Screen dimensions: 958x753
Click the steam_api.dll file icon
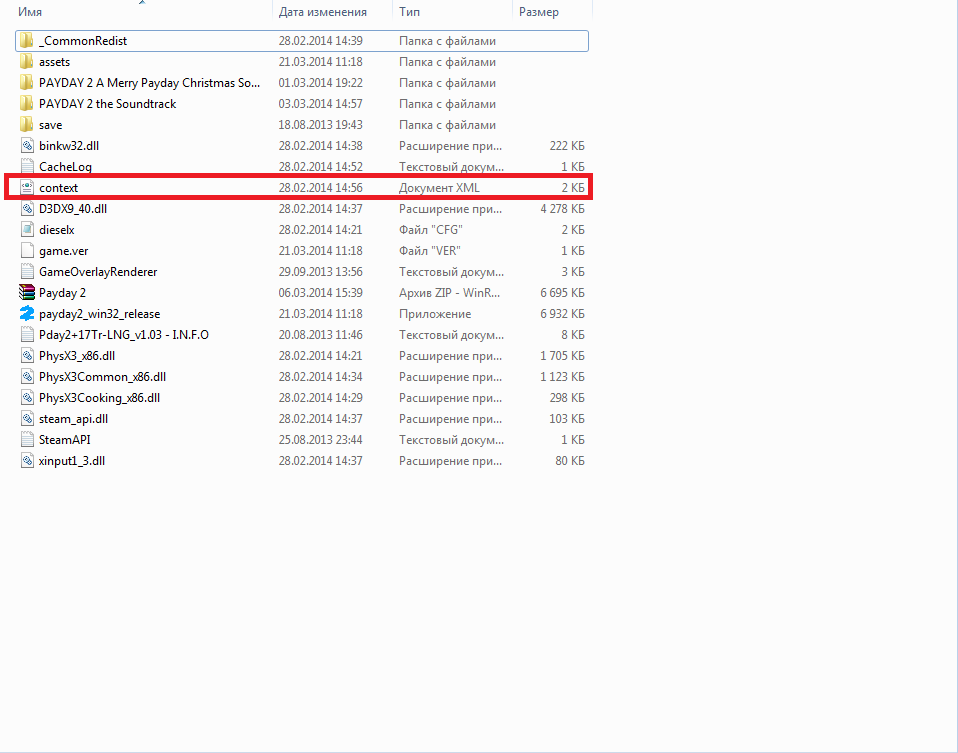pos(27,419)
